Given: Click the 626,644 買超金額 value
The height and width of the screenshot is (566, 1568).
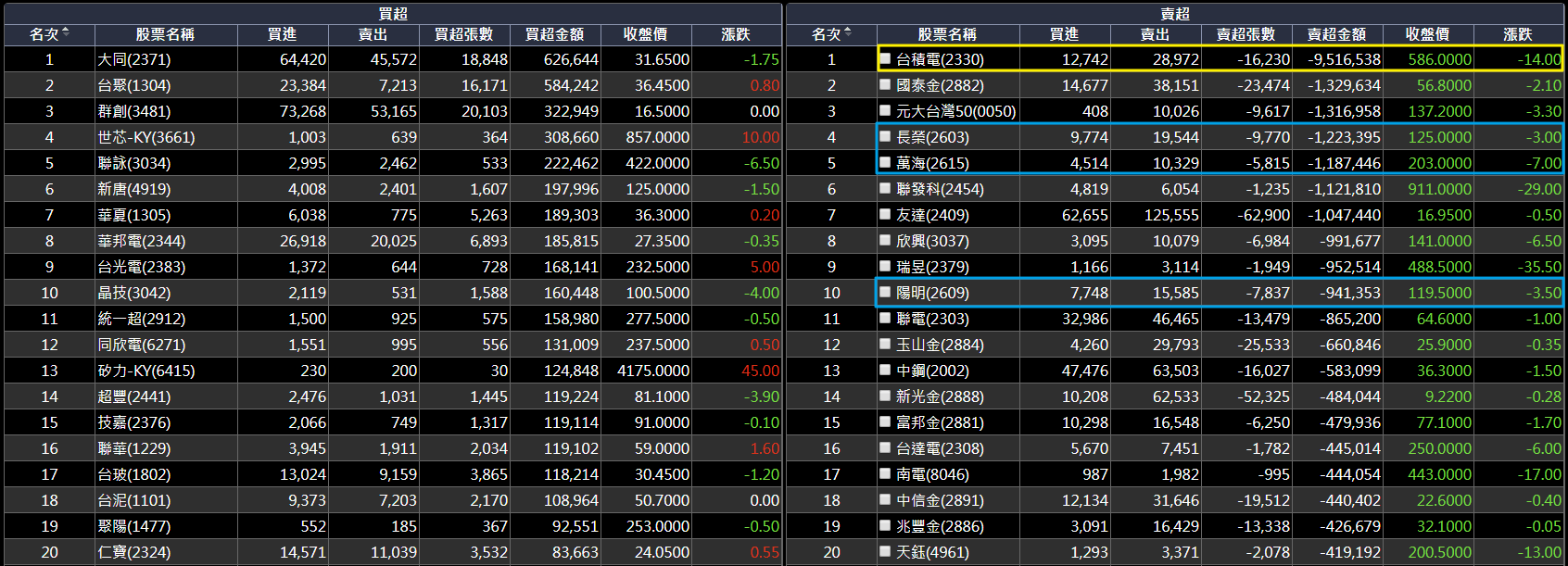Looking at the screenshot, I should pos(571,59).
